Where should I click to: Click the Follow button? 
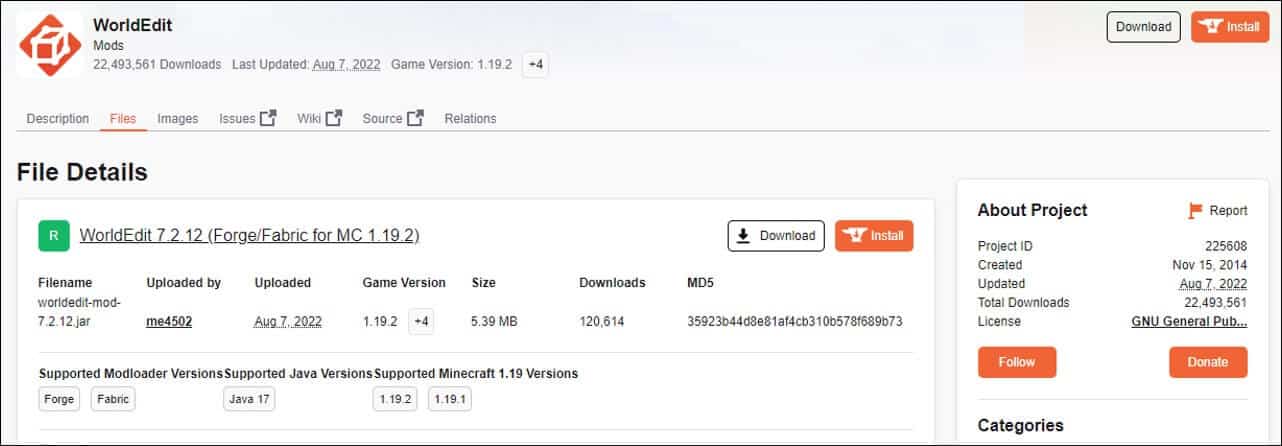click(1016, 362)
